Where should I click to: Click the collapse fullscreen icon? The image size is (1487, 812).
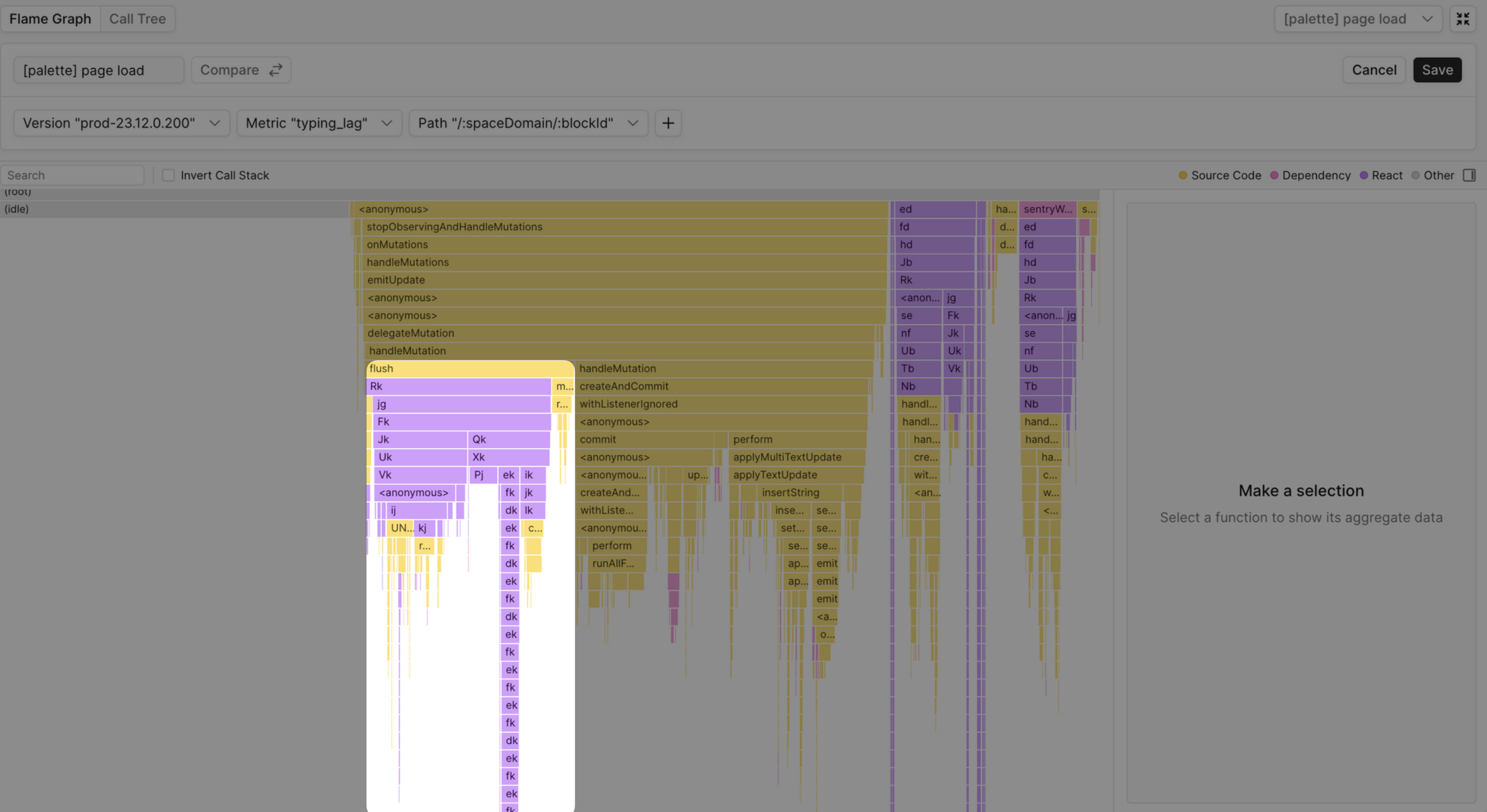[x=1462, y=19]
